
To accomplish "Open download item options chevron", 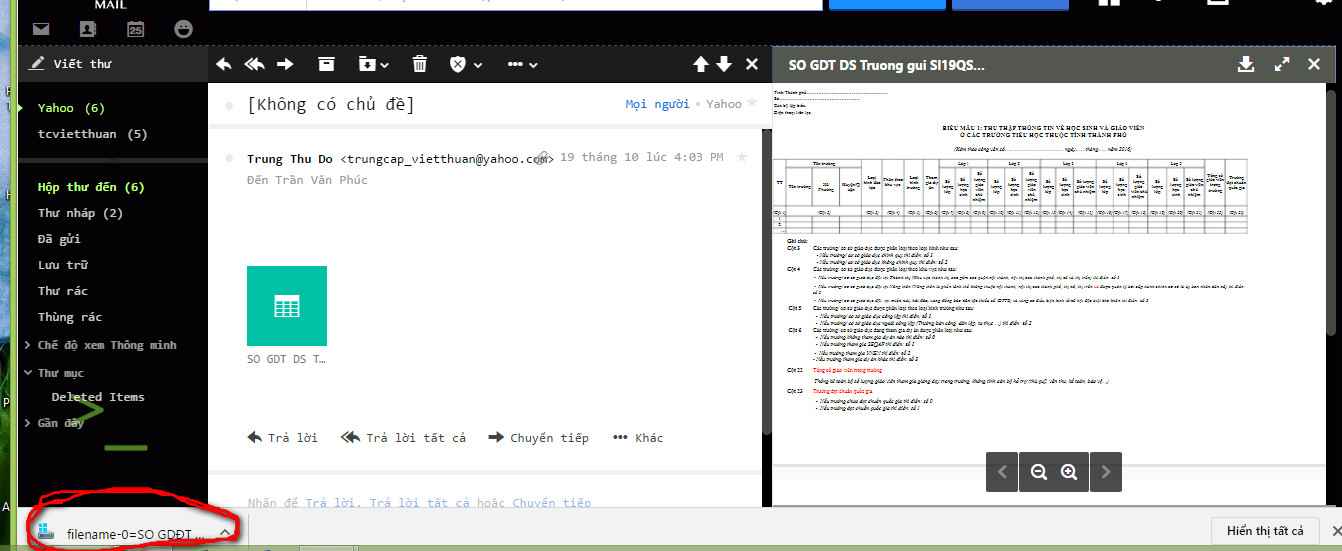I will coord(225,532).
